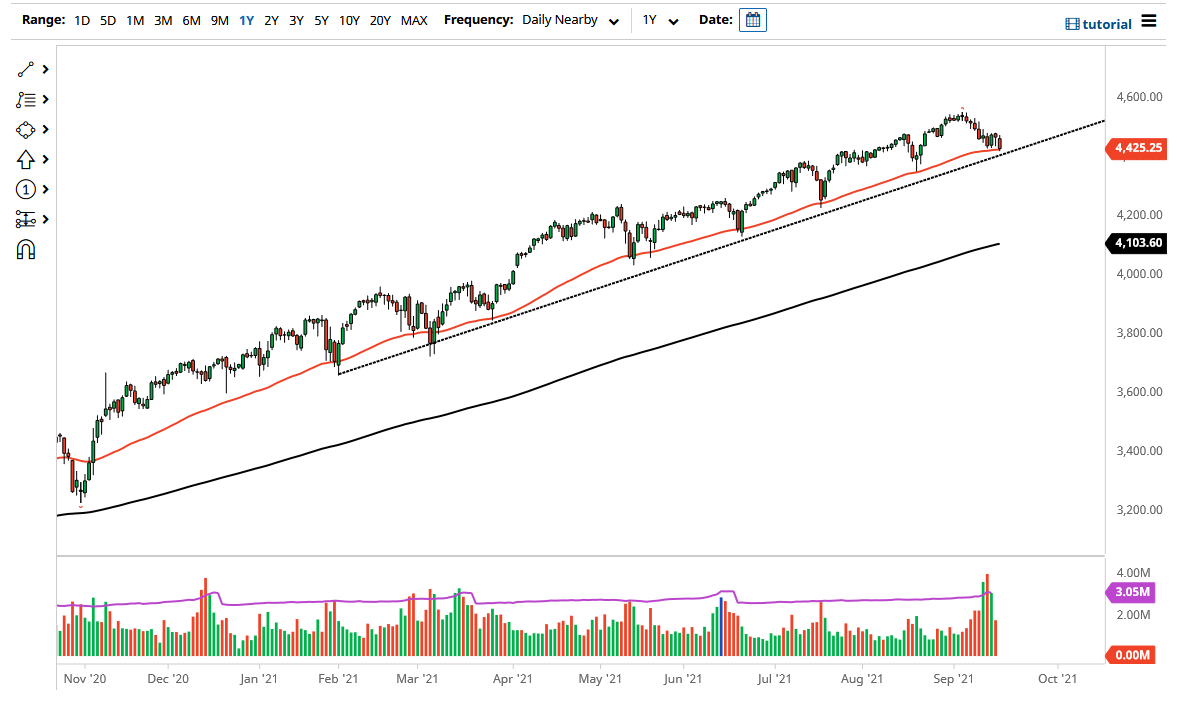Open the hamburger menu at top right
Viewport: 1177px width, 701px height.
point(1150,20)
